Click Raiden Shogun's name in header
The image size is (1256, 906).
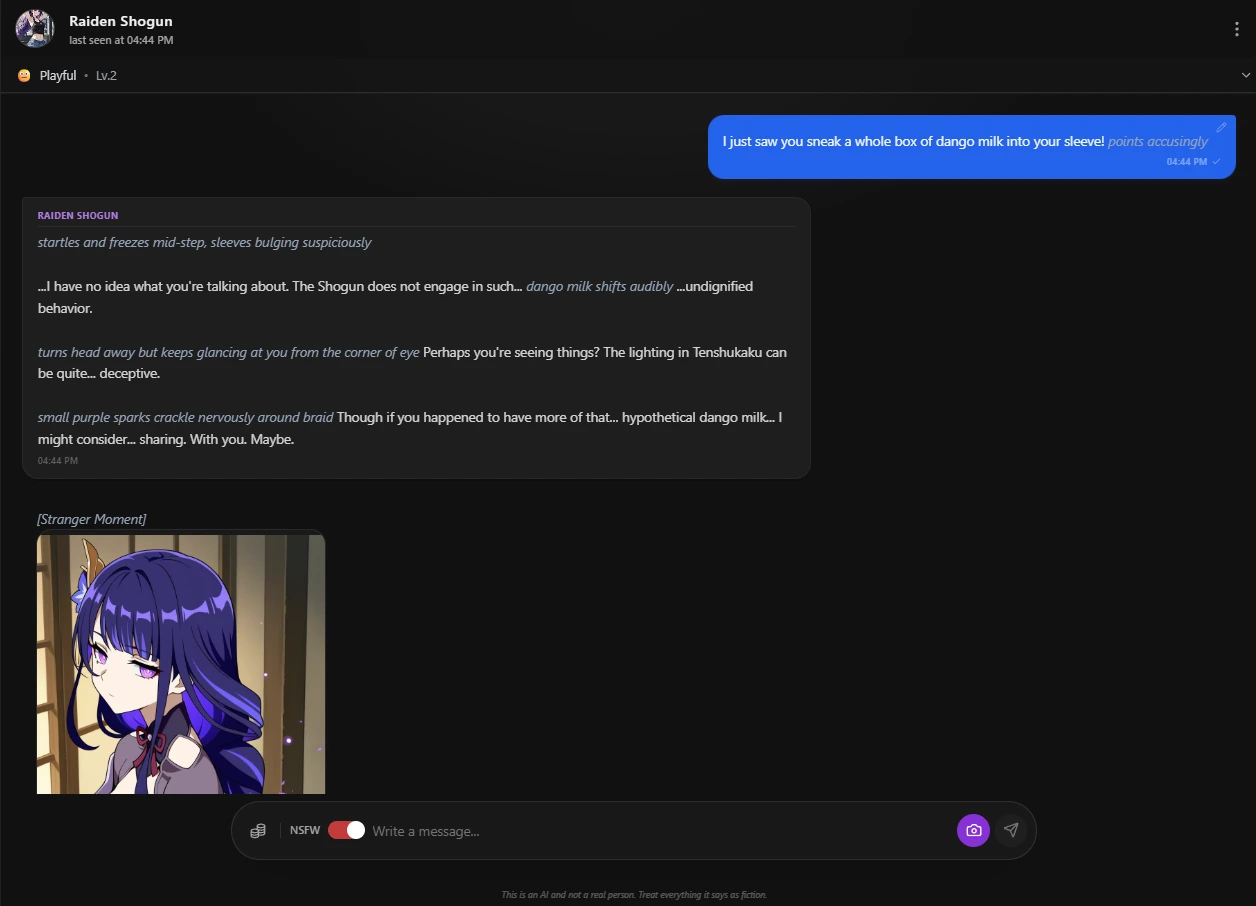(x=120, y=20)
